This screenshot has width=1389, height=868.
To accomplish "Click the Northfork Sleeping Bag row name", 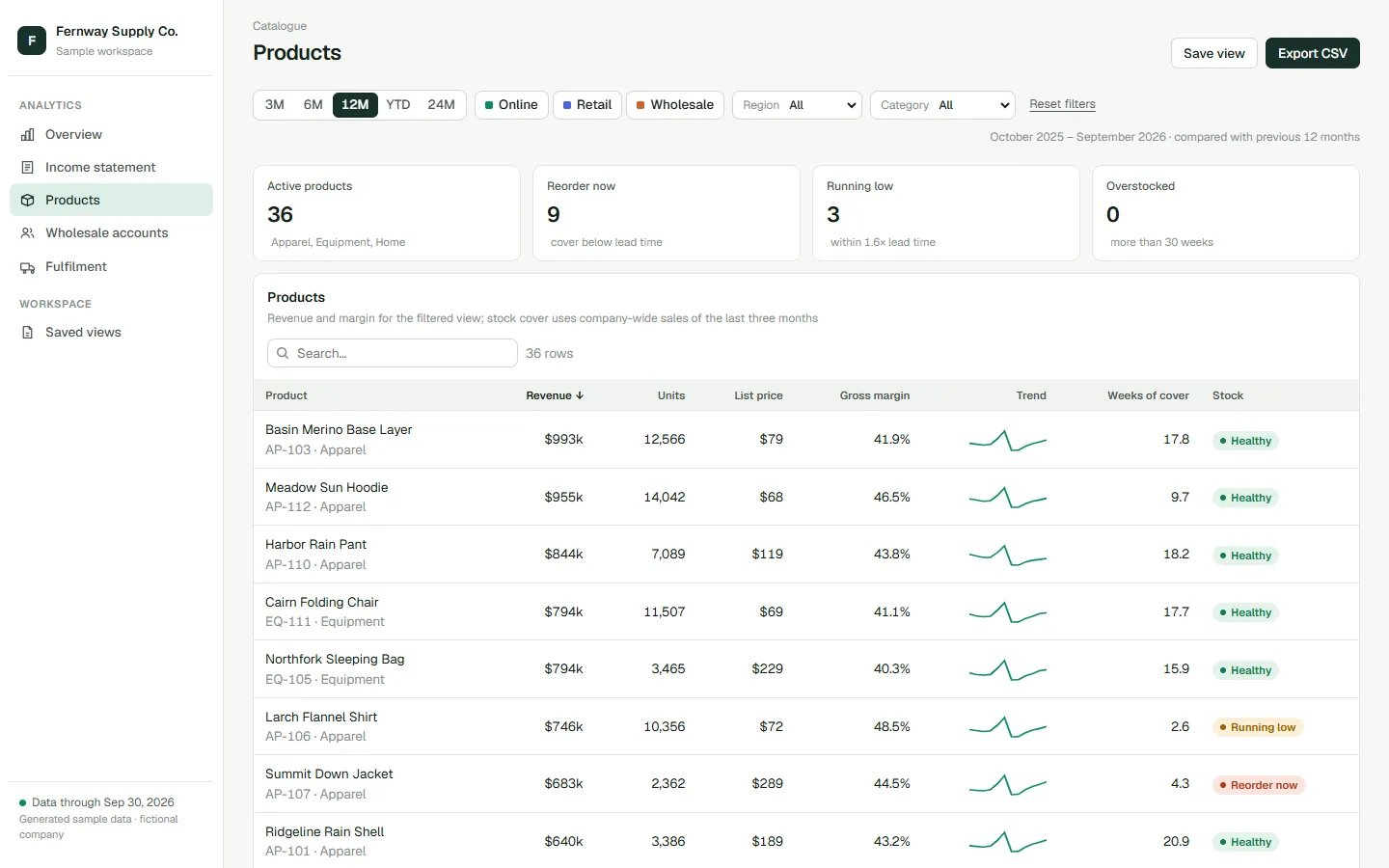I will (x=335, y=660).
